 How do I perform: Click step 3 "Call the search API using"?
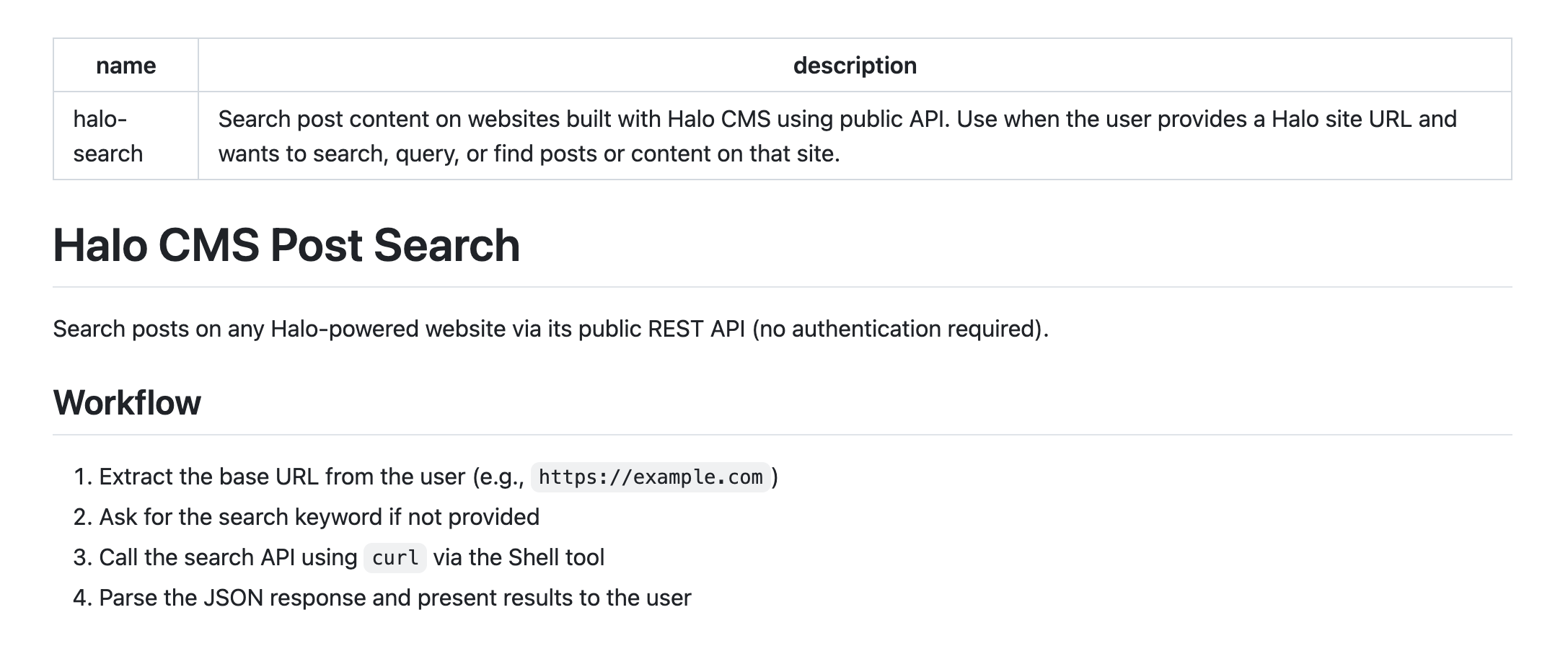click(x=228, y=557)
